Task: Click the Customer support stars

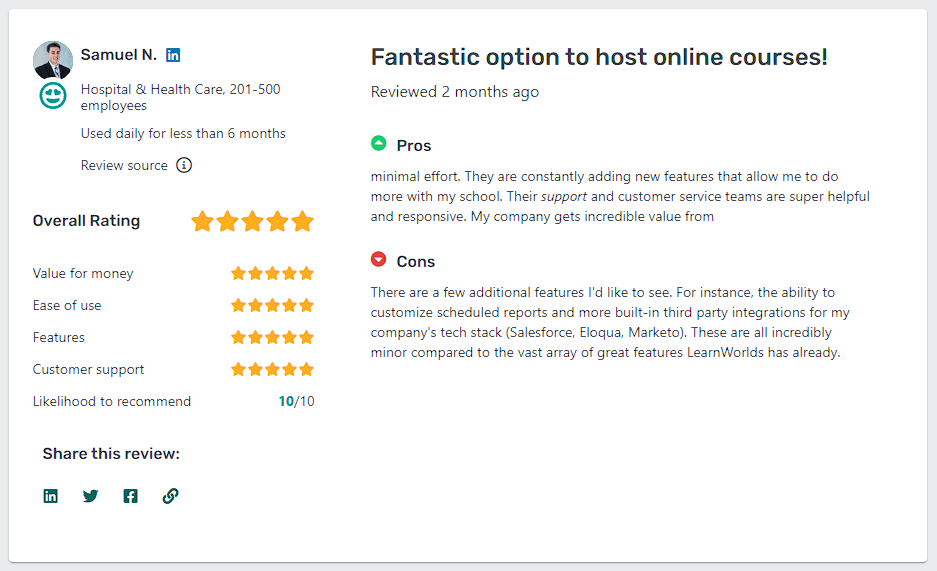Action: pos(272,369)
